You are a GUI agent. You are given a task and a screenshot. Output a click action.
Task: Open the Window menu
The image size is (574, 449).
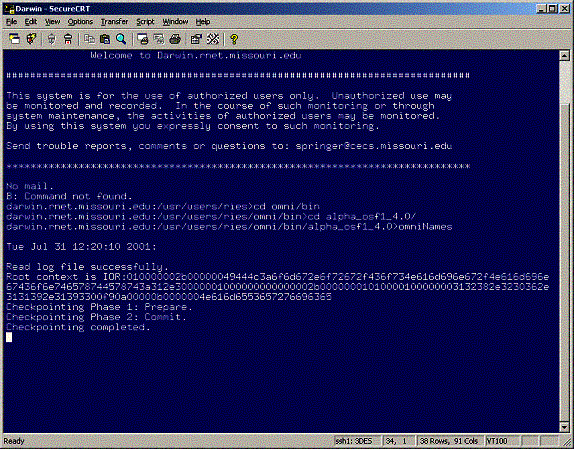(x=175, y=22)
